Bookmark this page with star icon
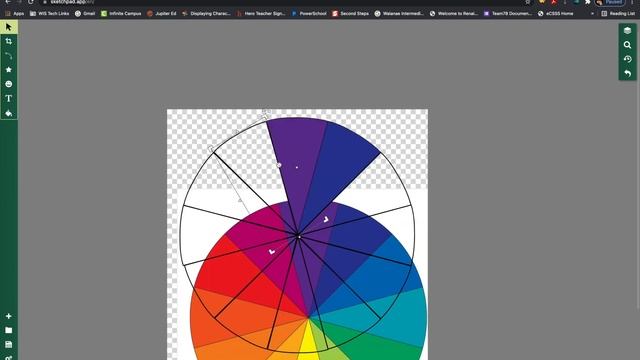 point(527,2)
